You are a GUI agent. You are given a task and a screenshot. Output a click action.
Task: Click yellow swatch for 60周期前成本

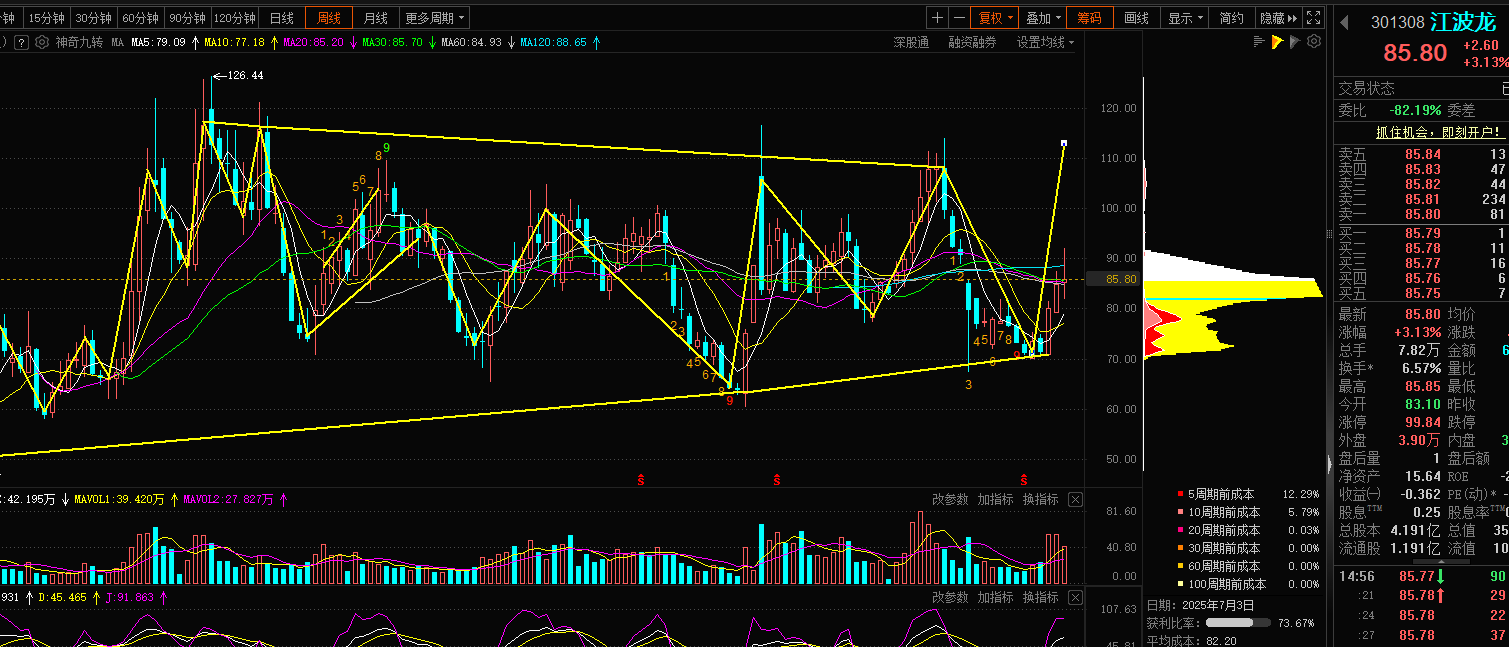(x=1180, y=566)
